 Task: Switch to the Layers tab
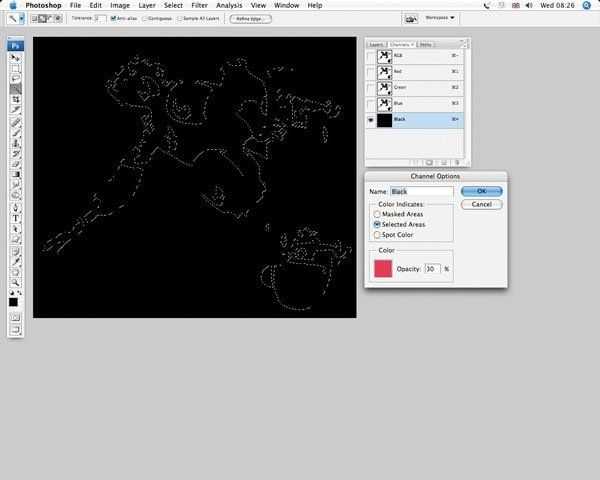tap(376, 44)
